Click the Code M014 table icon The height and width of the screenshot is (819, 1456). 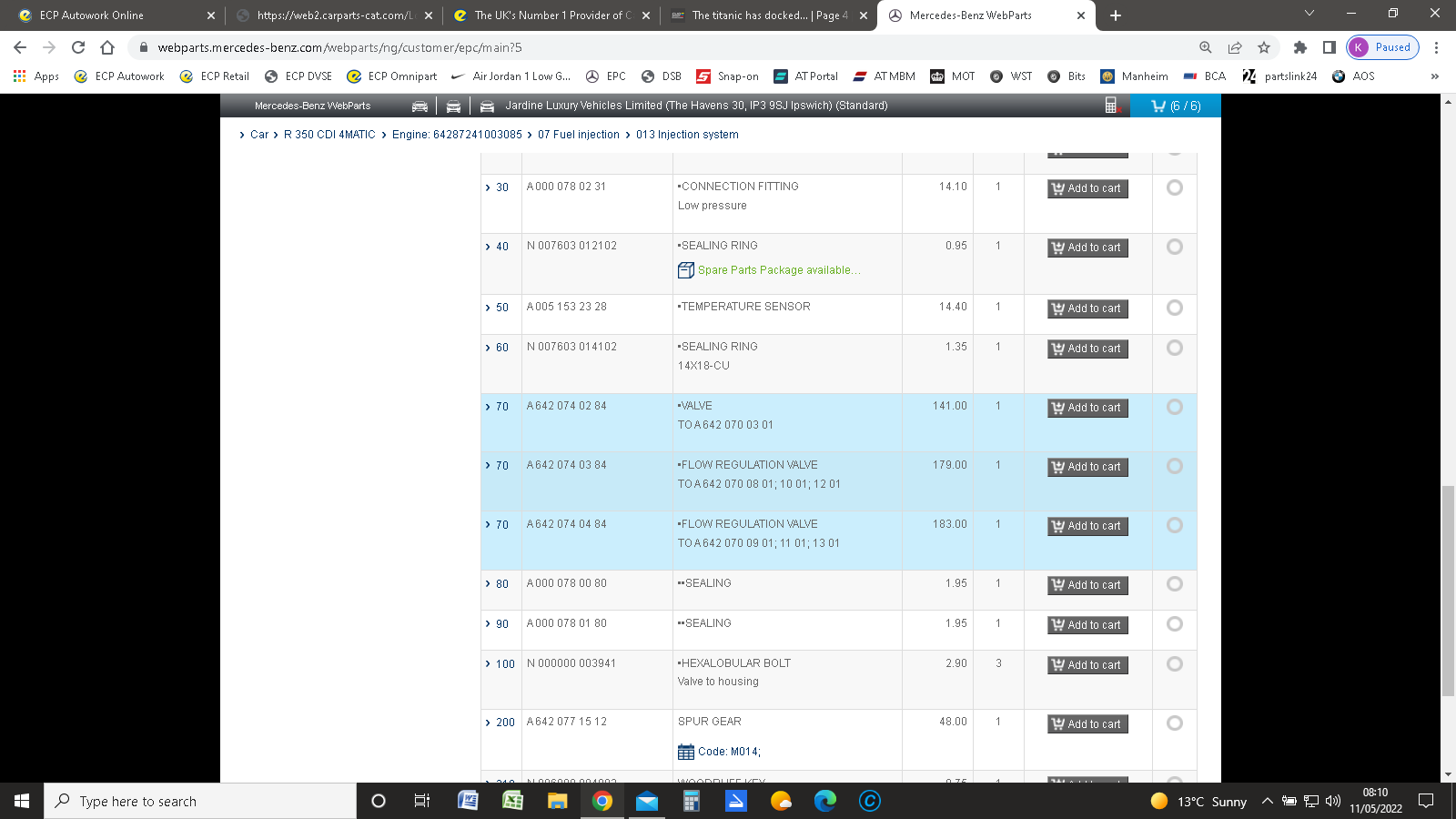pos(686,752)
